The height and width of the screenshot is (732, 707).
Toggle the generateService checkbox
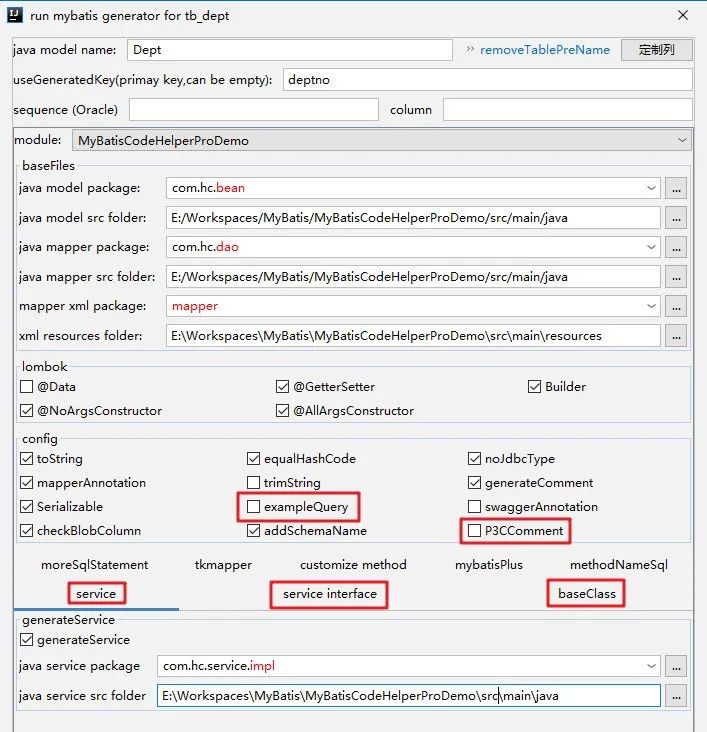pyautogui.click(x=27, y=640)
